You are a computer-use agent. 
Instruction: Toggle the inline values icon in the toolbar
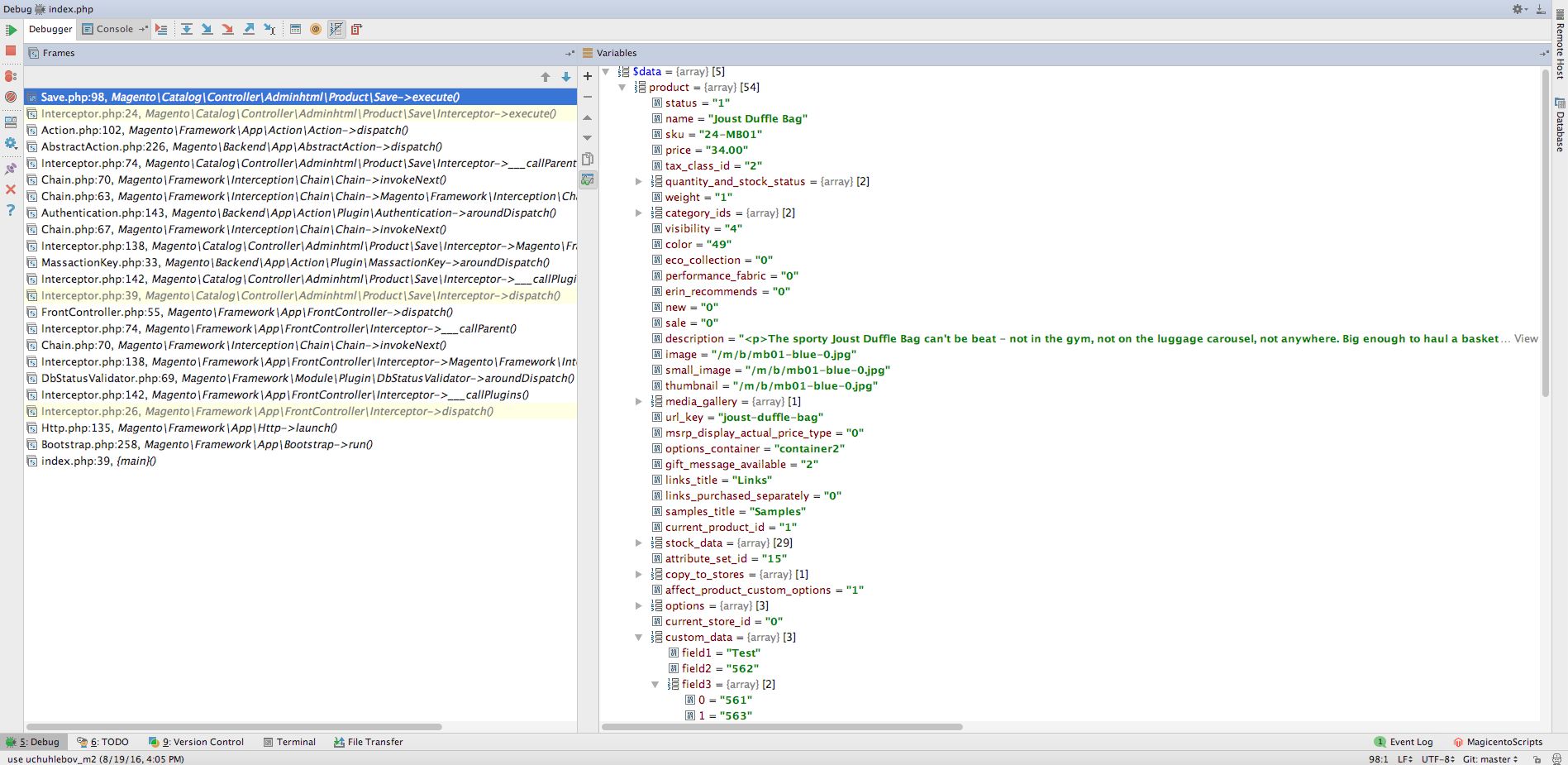(336, 29)
